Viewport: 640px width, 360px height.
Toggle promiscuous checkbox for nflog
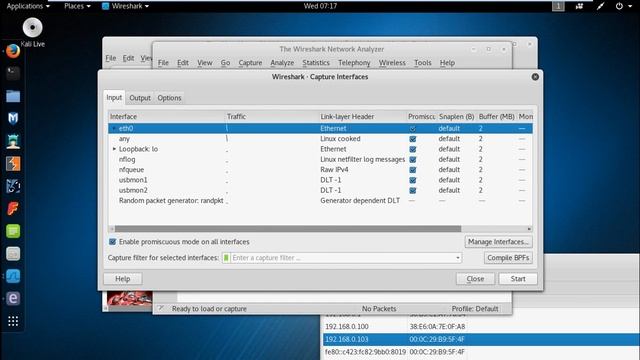pyautogui.click(x=413, y=159)
